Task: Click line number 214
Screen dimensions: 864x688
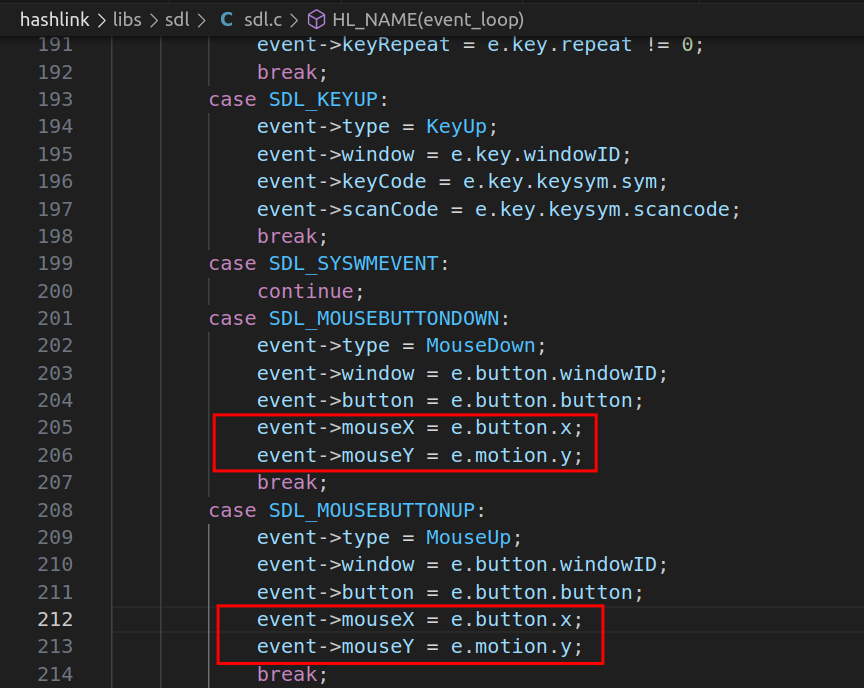Action: (55, 674)
